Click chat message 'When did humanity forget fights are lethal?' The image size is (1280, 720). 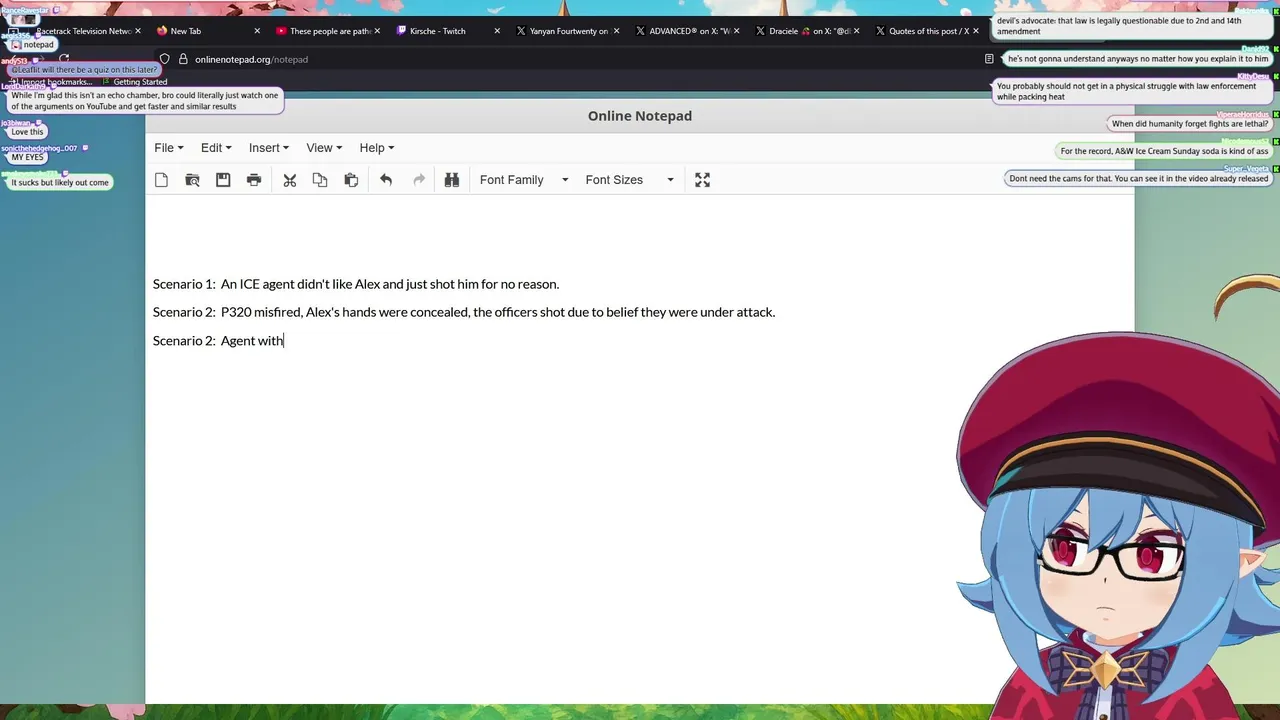point(1190,124)
